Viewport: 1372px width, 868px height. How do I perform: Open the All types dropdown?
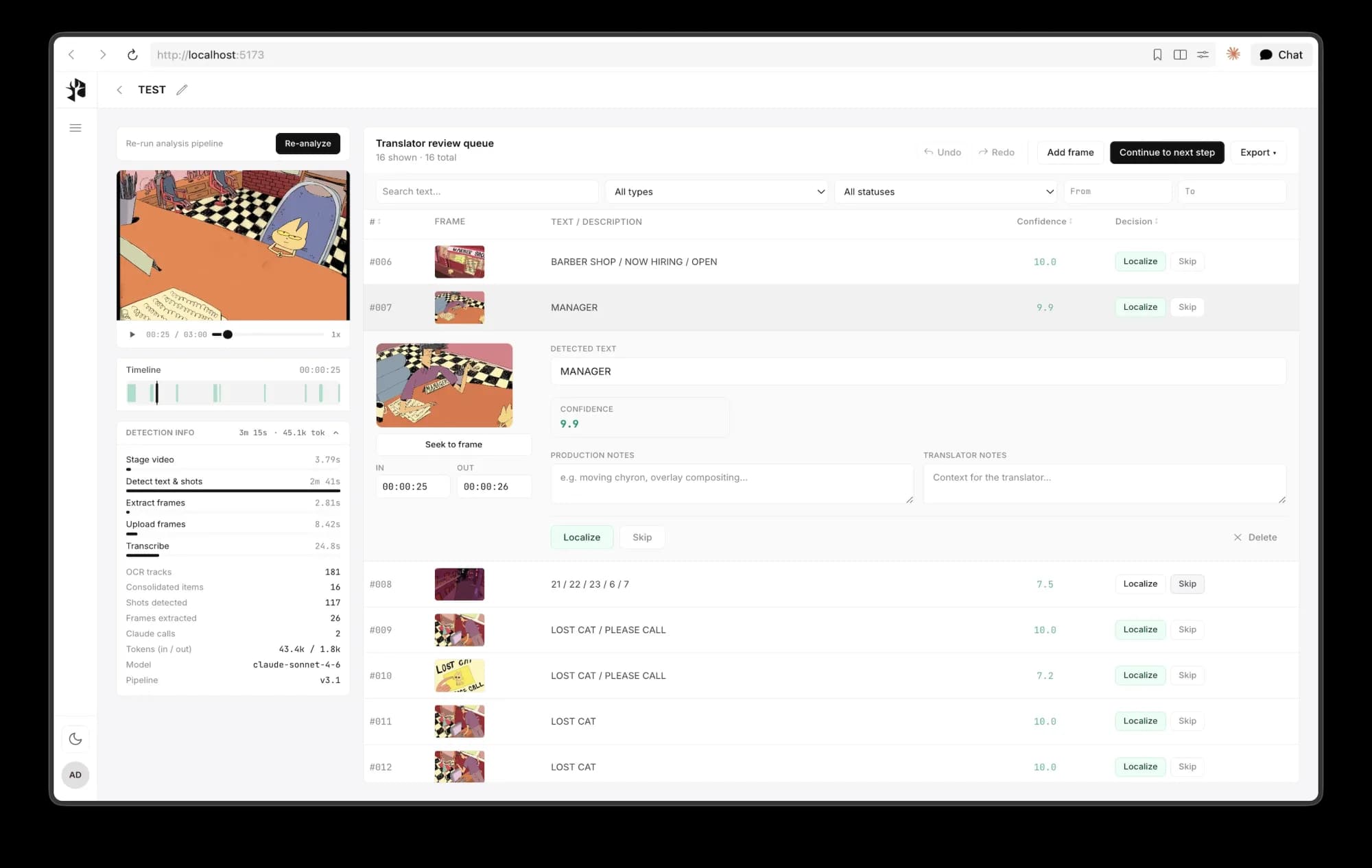pyautogui.click(x=717, y=192)
